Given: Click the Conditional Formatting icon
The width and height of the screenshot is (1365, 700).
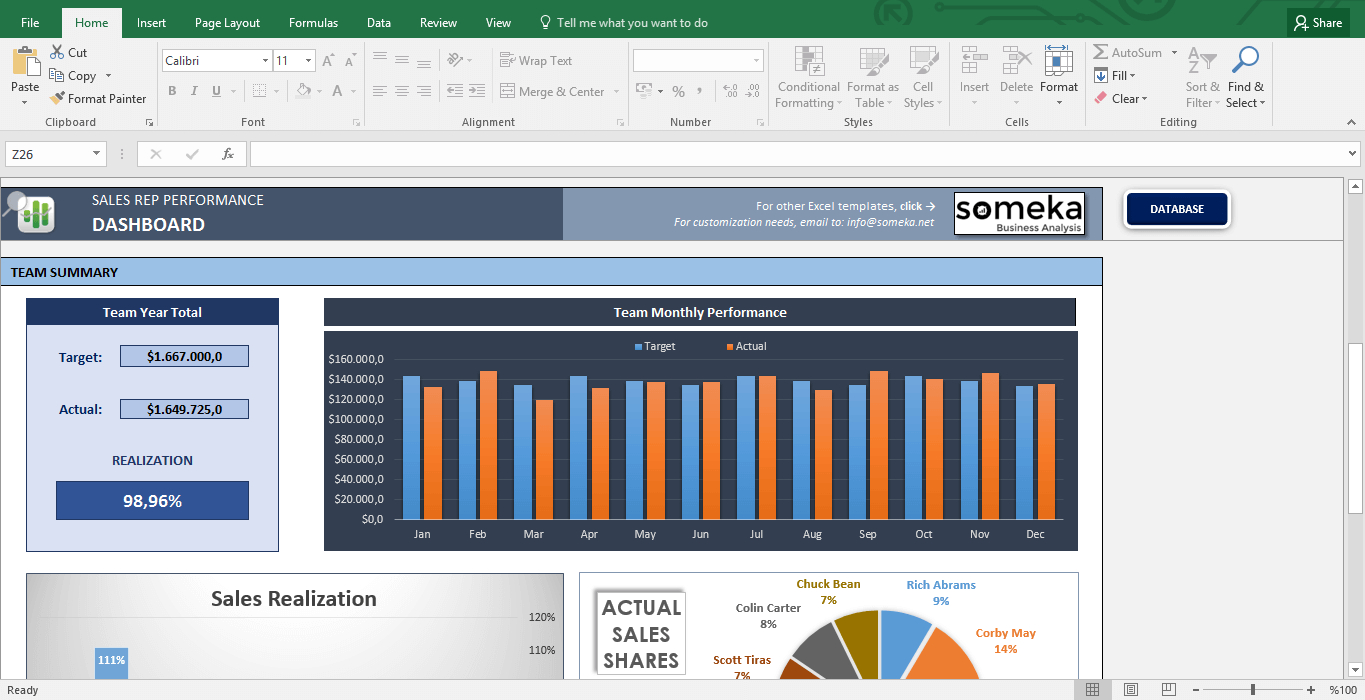Looking at the screenshot, I should point(808,62).
